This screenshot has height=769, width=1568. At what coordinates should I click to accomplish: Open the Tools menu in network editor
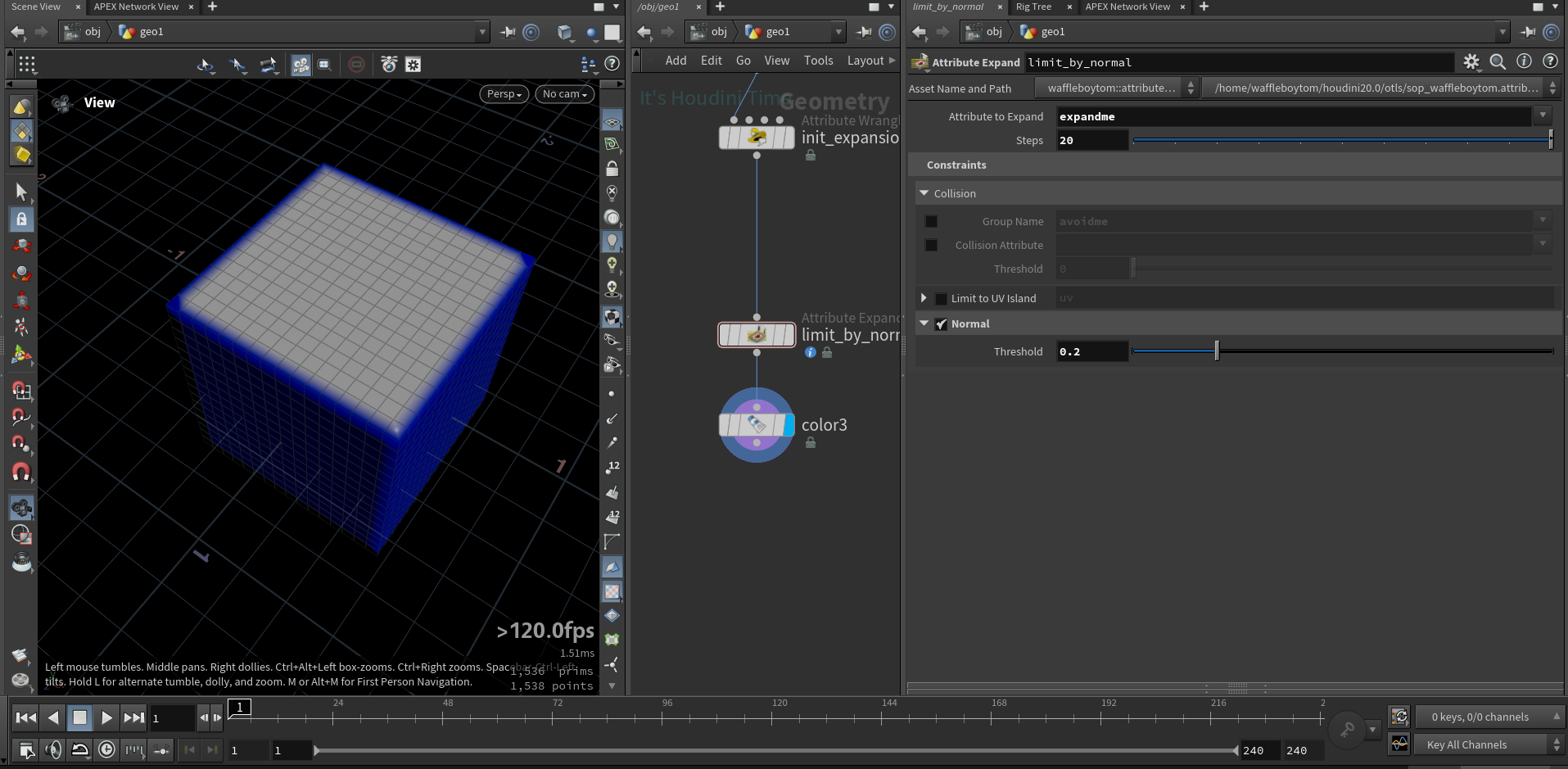(x=818, y=61)
